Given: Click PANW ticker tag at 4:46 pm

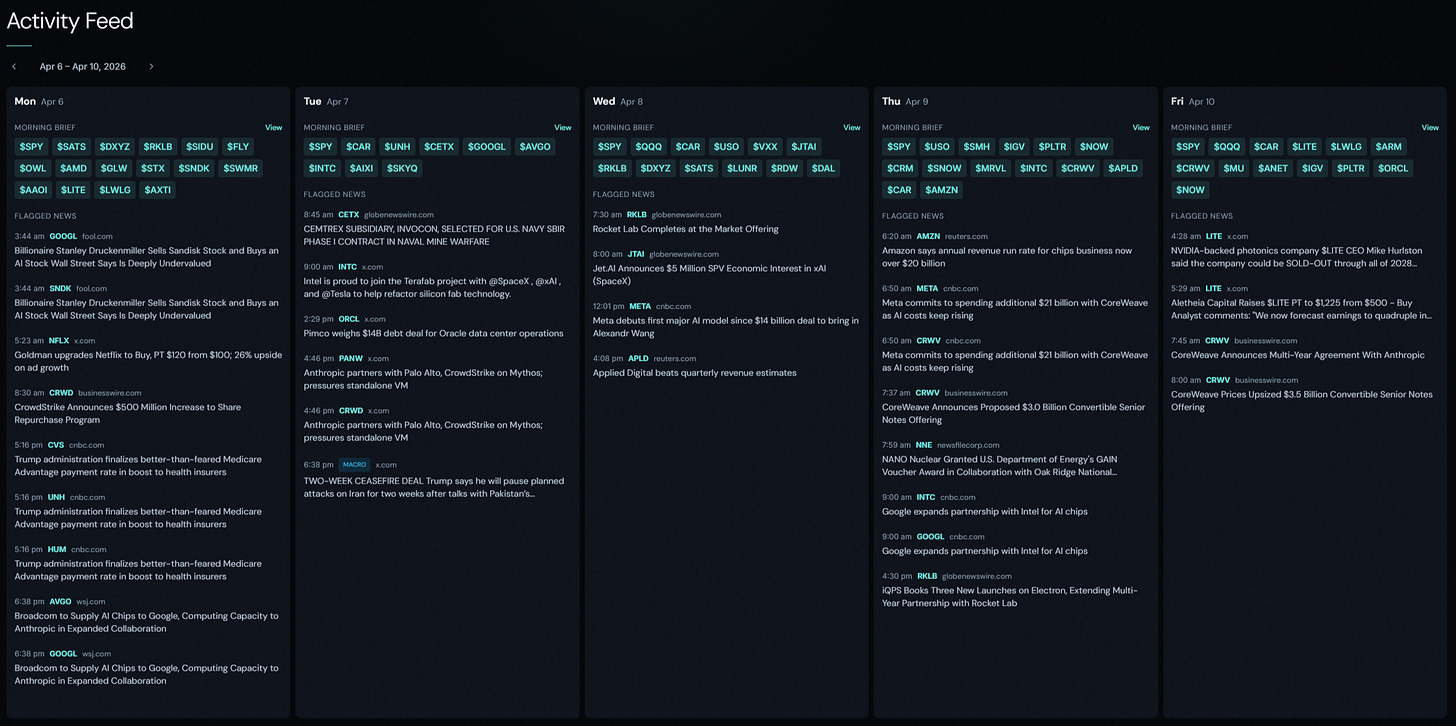Looking at the screenshot, I should coord(351,358).
